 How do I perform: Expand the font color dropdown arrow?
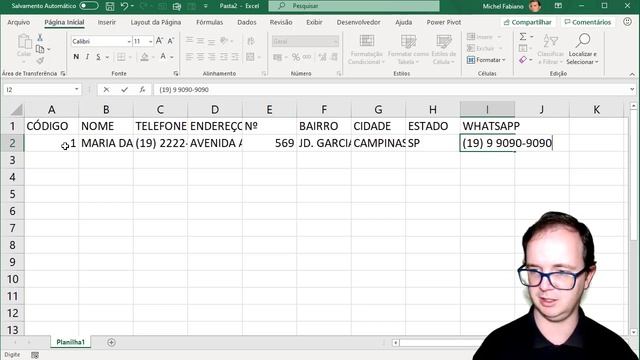tap(172, 57)
